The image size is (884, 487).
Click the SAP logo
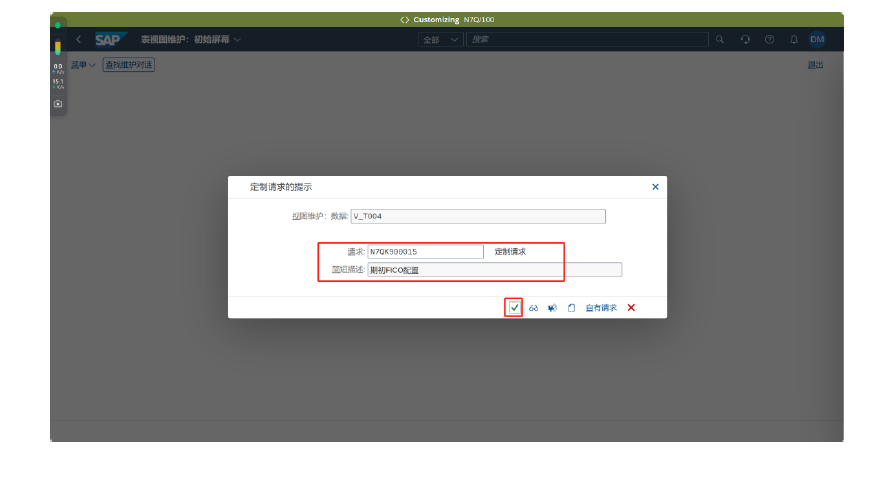108,39
